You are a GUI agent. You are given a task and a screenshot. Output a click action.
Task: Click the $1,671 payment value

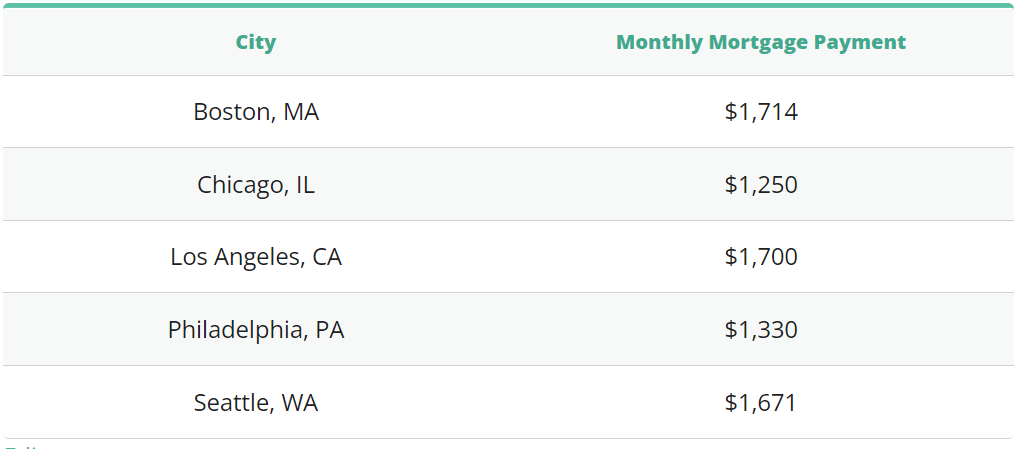[x=760, y=403]
